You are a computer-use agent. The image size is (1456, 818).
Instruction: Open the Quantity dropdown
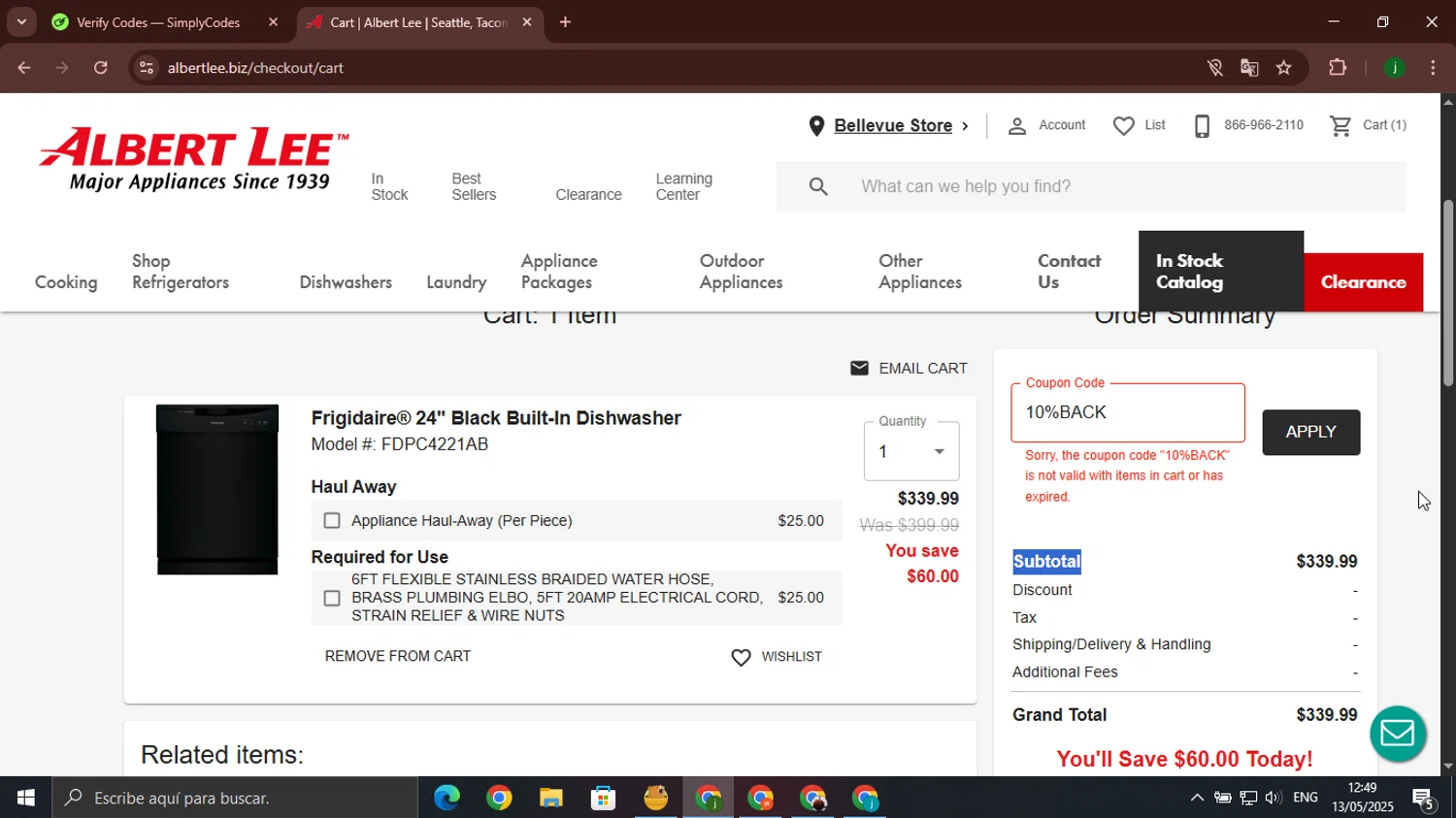click(911, 451)
